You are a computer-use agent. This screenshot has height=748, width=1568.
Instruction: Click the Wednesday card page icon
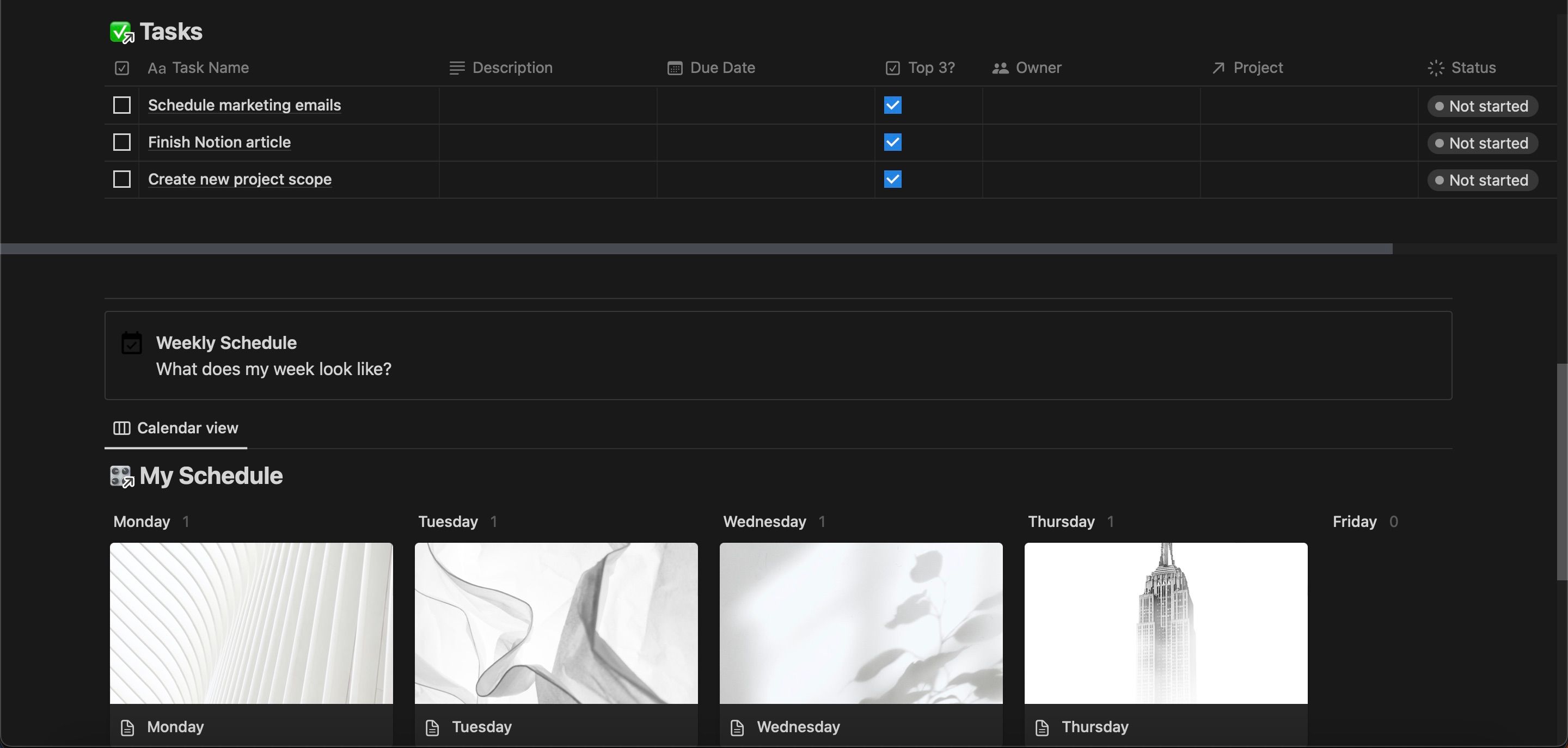coord(737,727)
